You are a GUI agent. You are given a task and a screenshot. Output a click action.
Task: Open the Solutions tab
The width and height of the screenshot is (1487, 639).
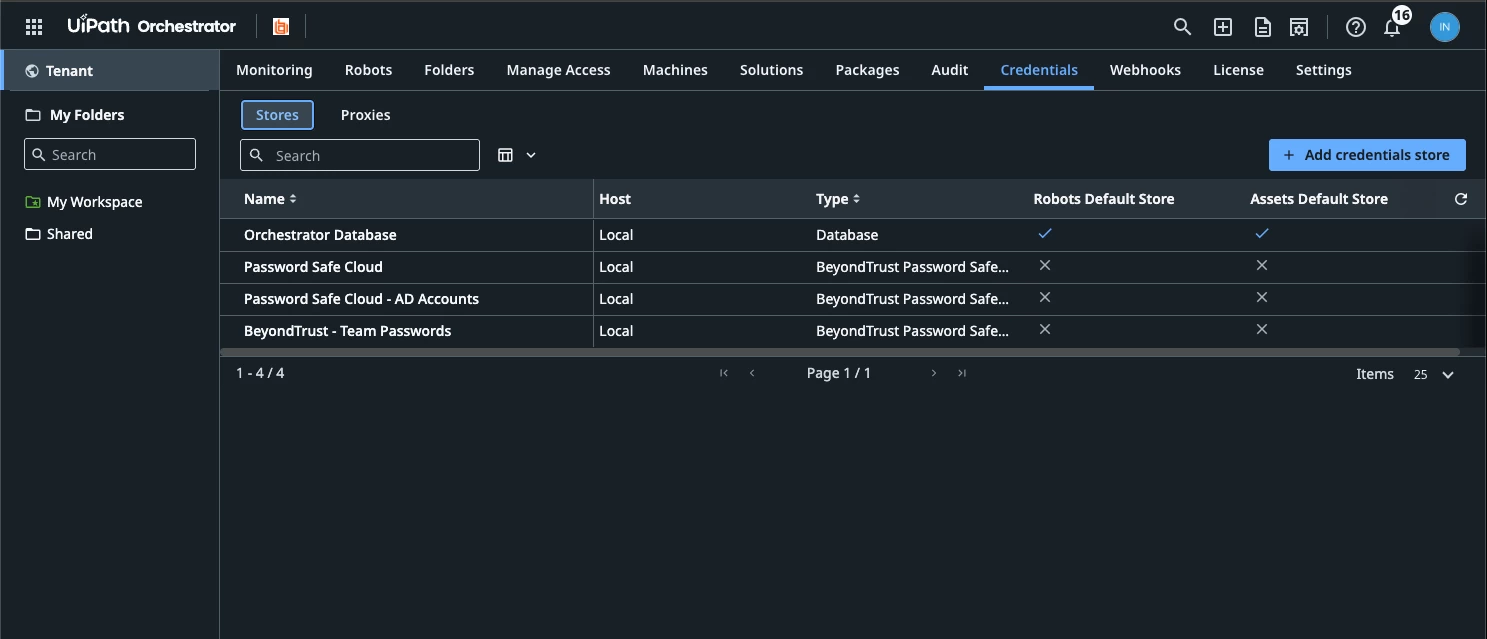point(771,70)
